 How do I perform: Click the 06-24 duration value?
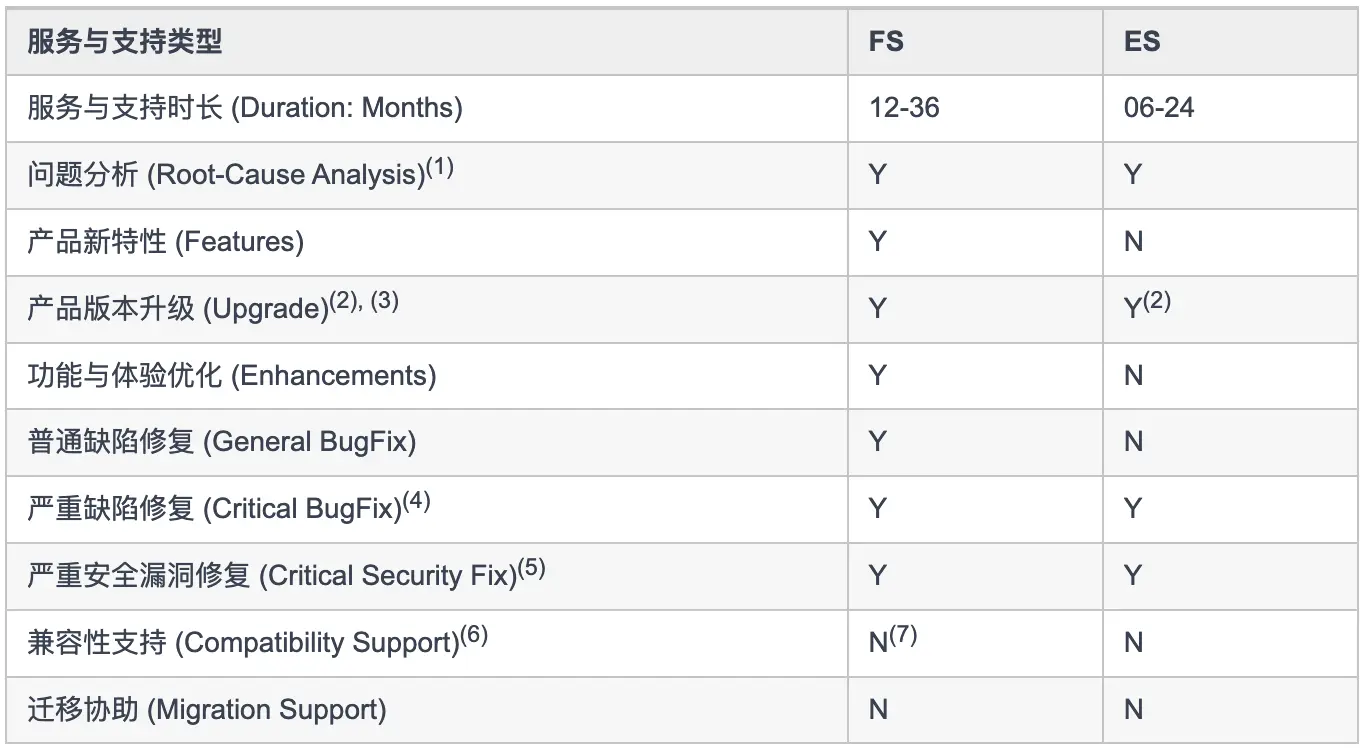click(x=1159, y=108)
